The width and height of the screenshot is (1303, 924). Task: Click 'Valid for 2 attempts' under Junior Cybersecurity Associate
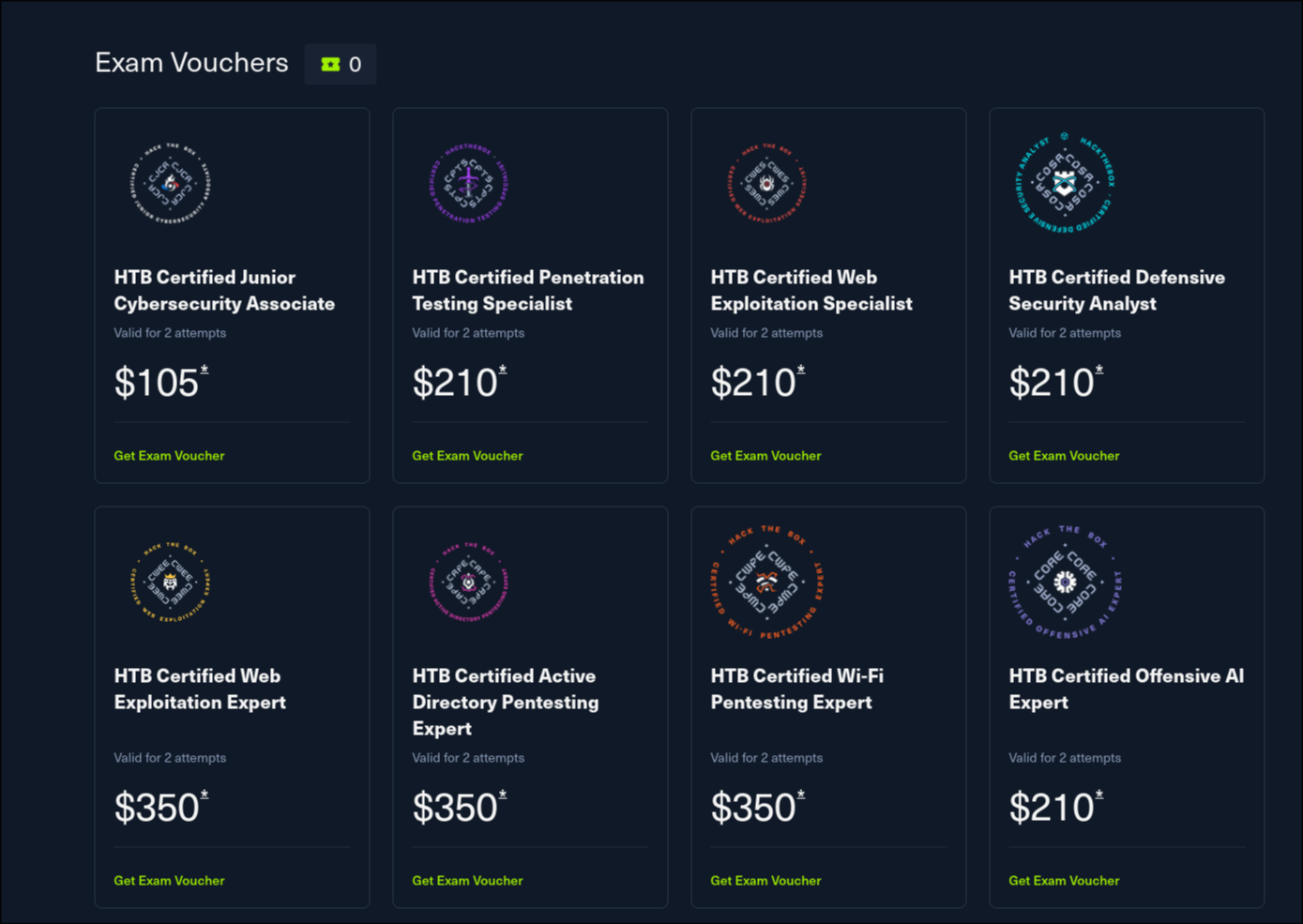[170, 333]
